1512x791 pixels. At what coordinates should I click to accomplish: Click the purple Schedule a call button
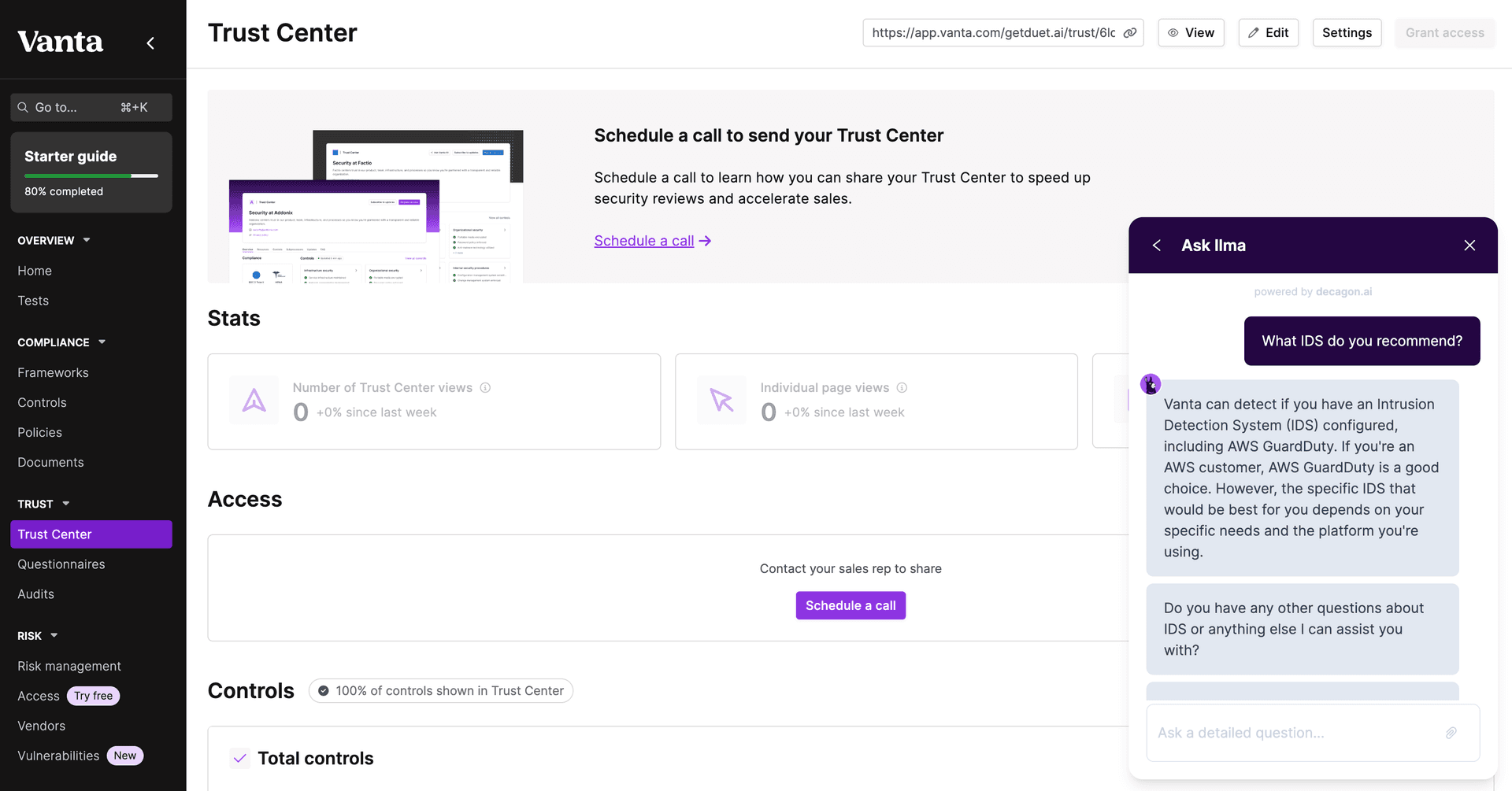click(850, 605)
